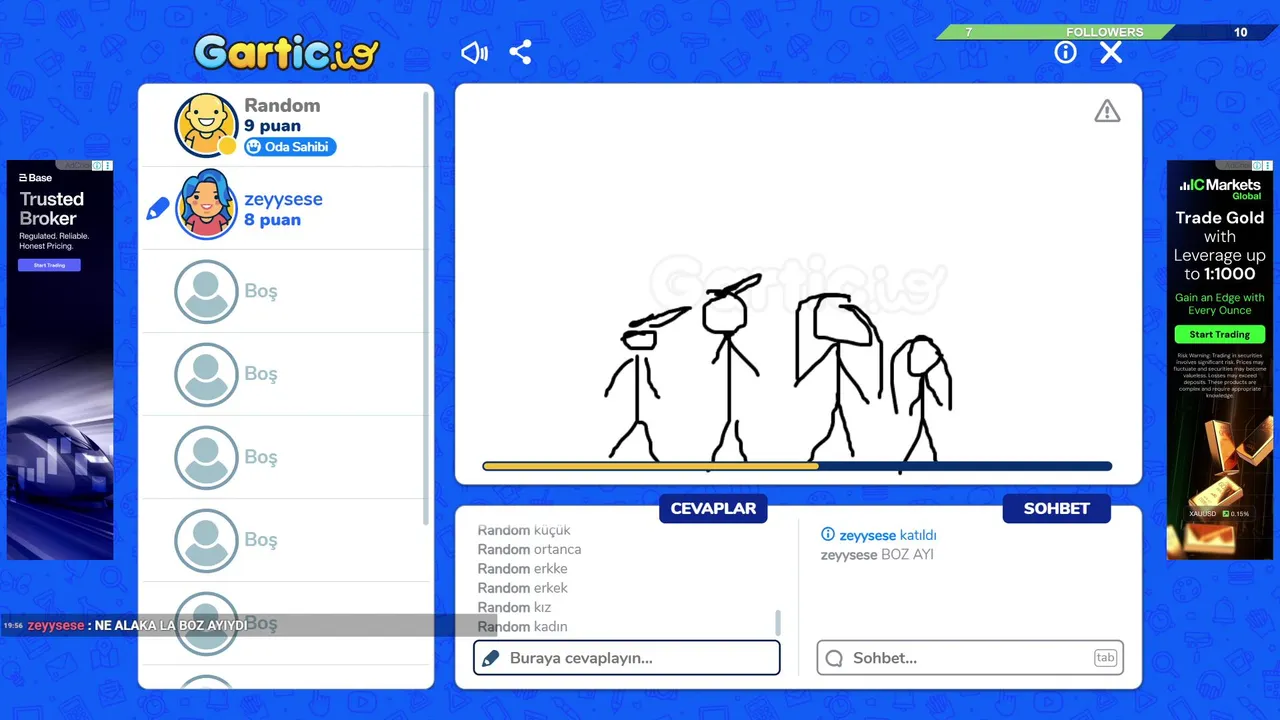Mute sound with the speaker icon
Image resolution: width=1280 pixels, height=720 pixels.
coord(474,53)
